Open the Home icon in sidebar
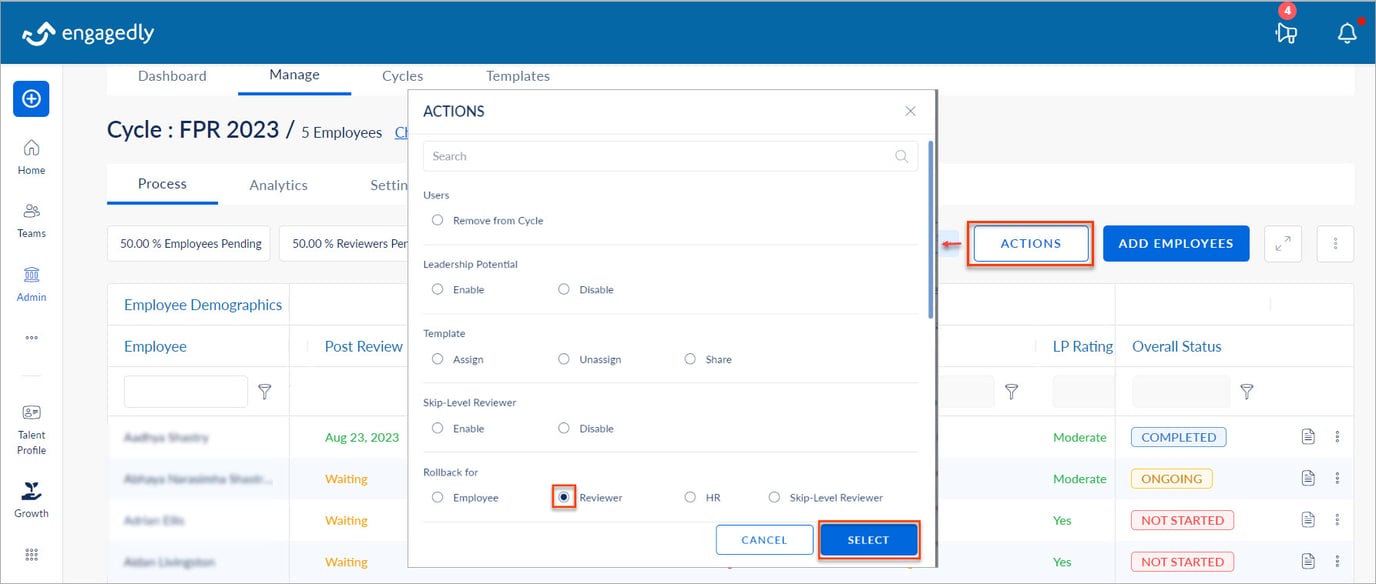The image size is (1376, 584). (x=31, y=157)
